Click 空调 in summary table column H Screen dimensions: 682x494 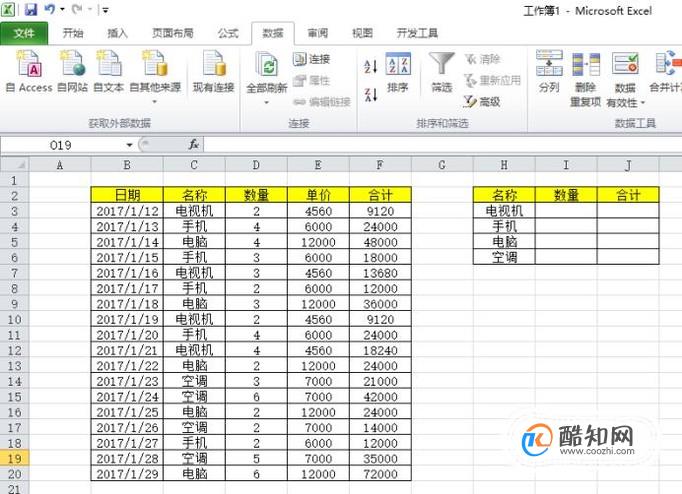(504, 257)
